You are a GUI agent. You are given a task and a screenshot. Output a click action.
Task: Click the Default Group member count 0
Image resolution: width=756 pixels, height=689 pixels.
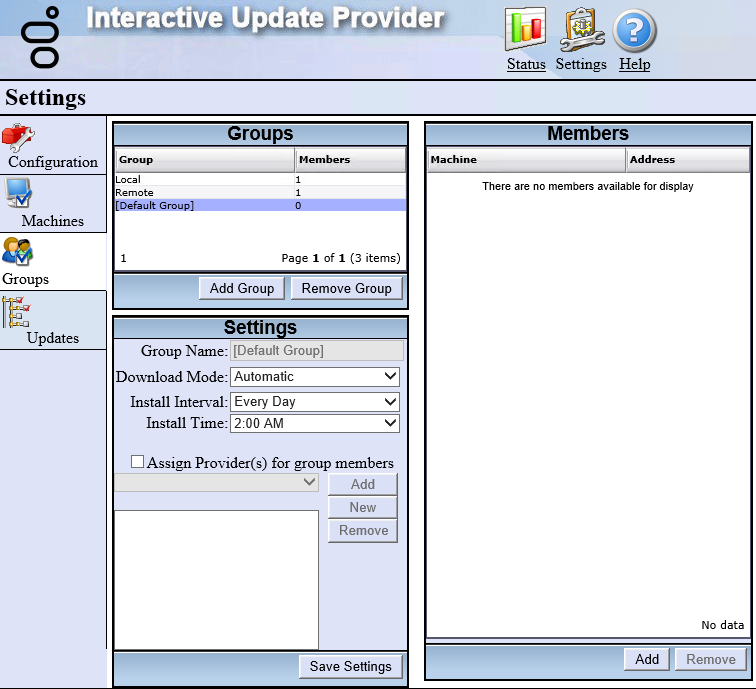[298, 205]
